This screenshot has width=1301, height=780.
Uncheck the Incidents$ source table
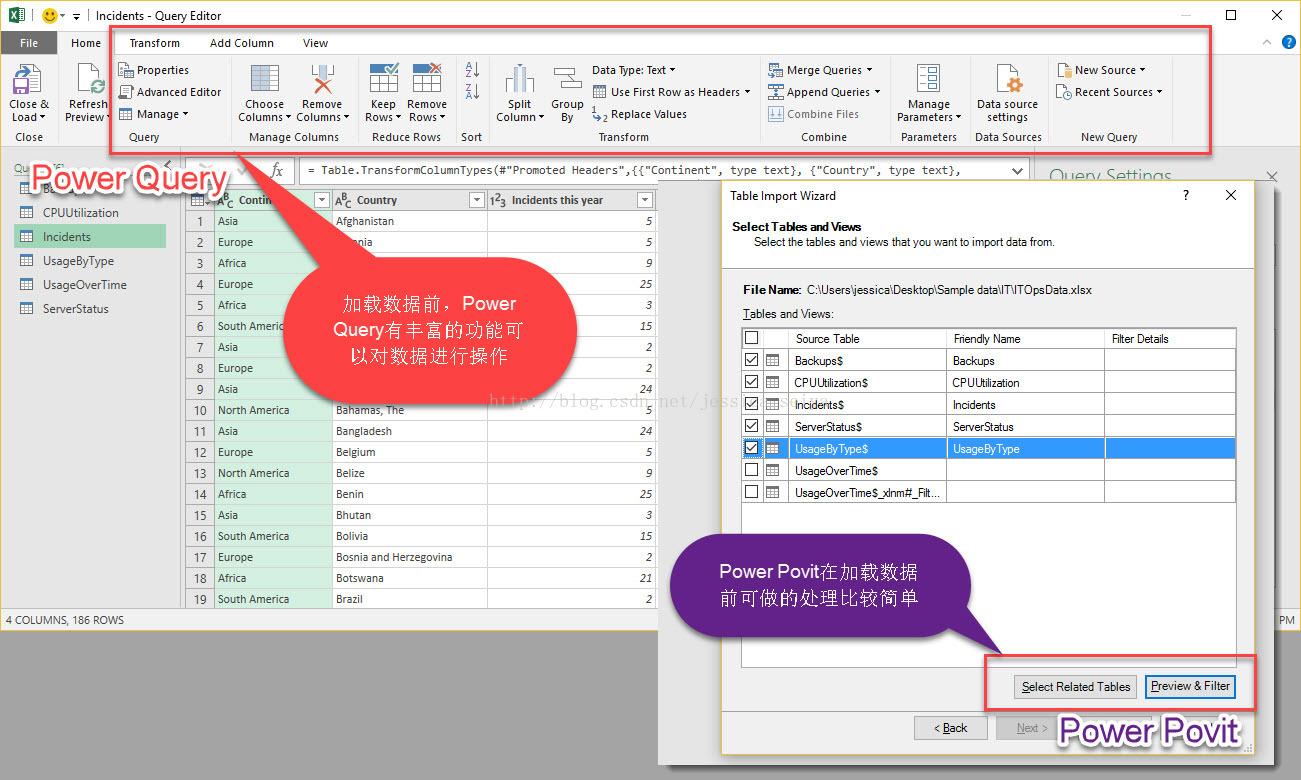pyautogui.click(x=751, y=403)
